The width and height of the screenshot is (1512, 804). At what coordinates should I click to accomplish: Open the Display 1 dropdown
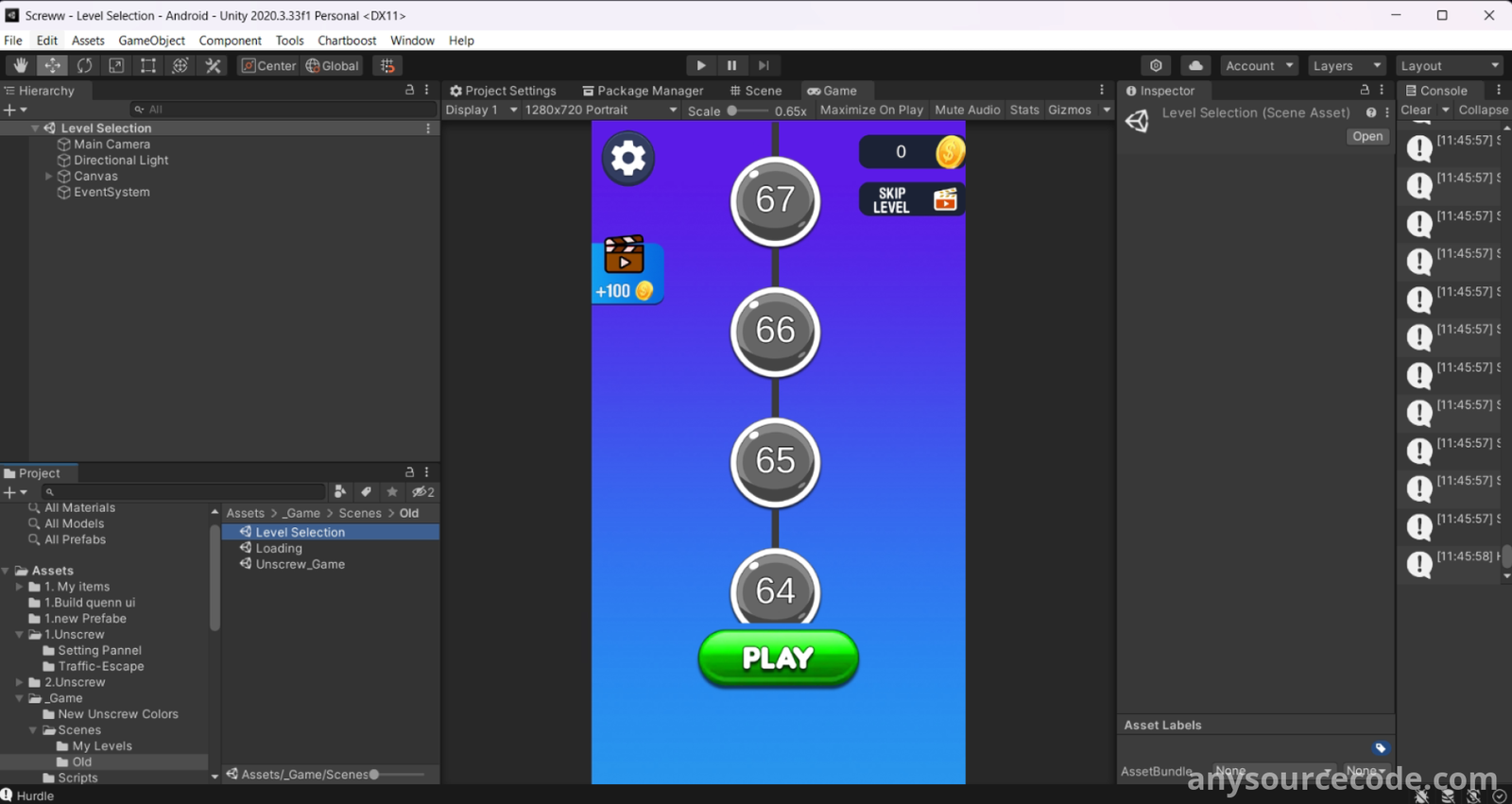[481, 110]
